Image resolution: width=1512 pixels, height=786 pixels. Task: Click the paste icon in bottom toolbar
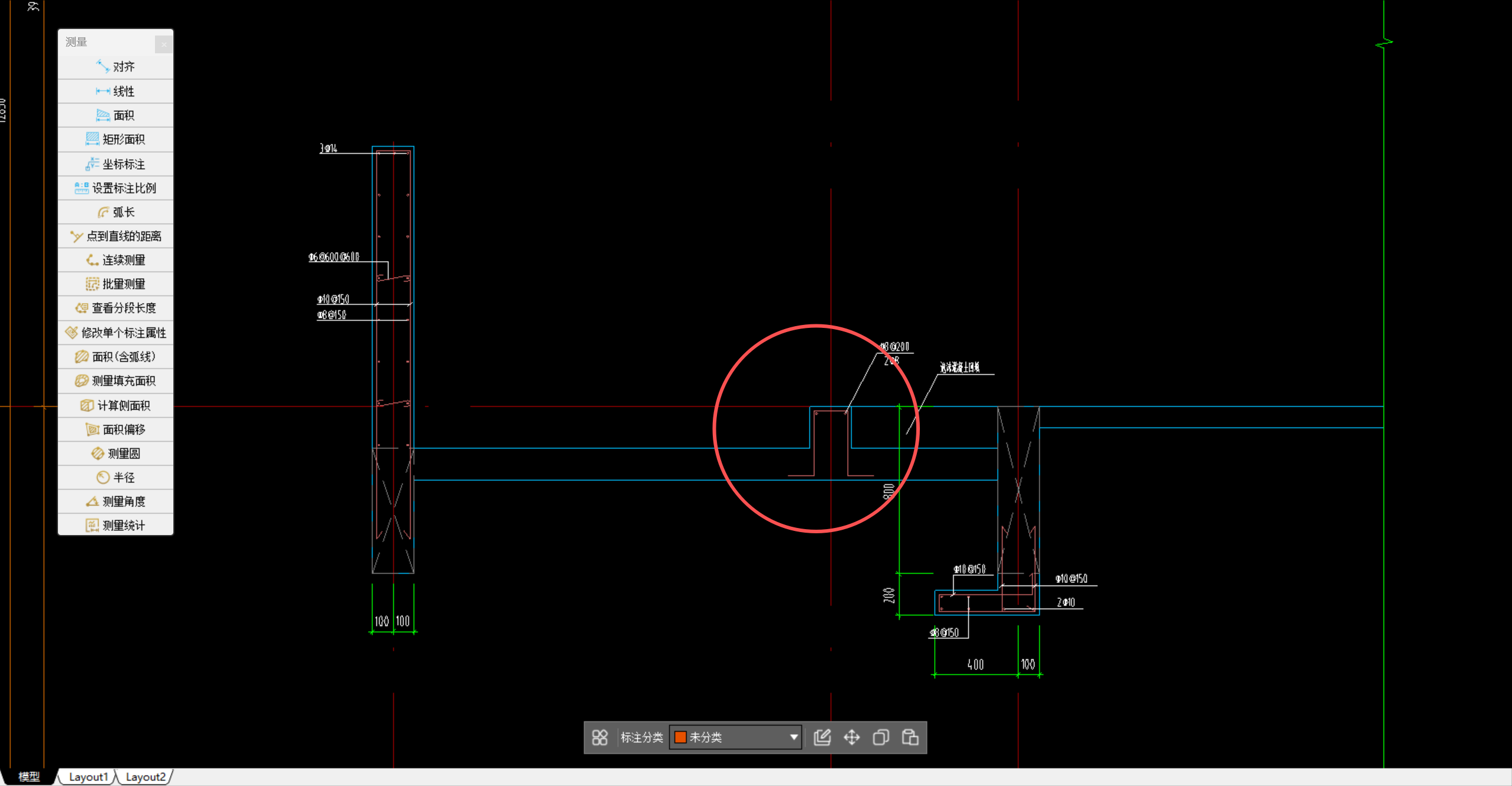[x=910, y=737]
